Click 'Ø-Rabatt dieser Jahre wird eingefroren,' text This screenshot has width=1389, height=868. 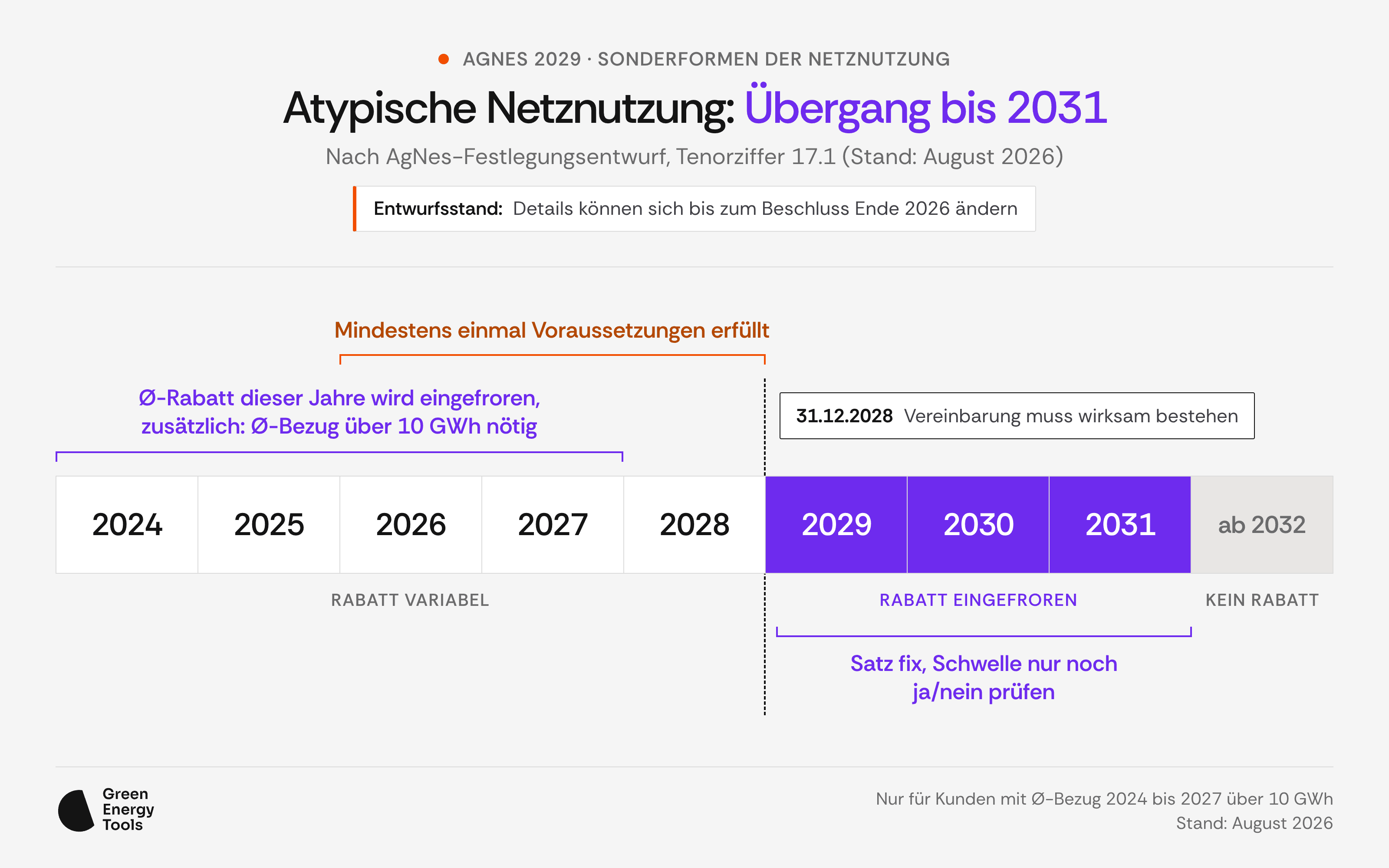pos(339,398)
